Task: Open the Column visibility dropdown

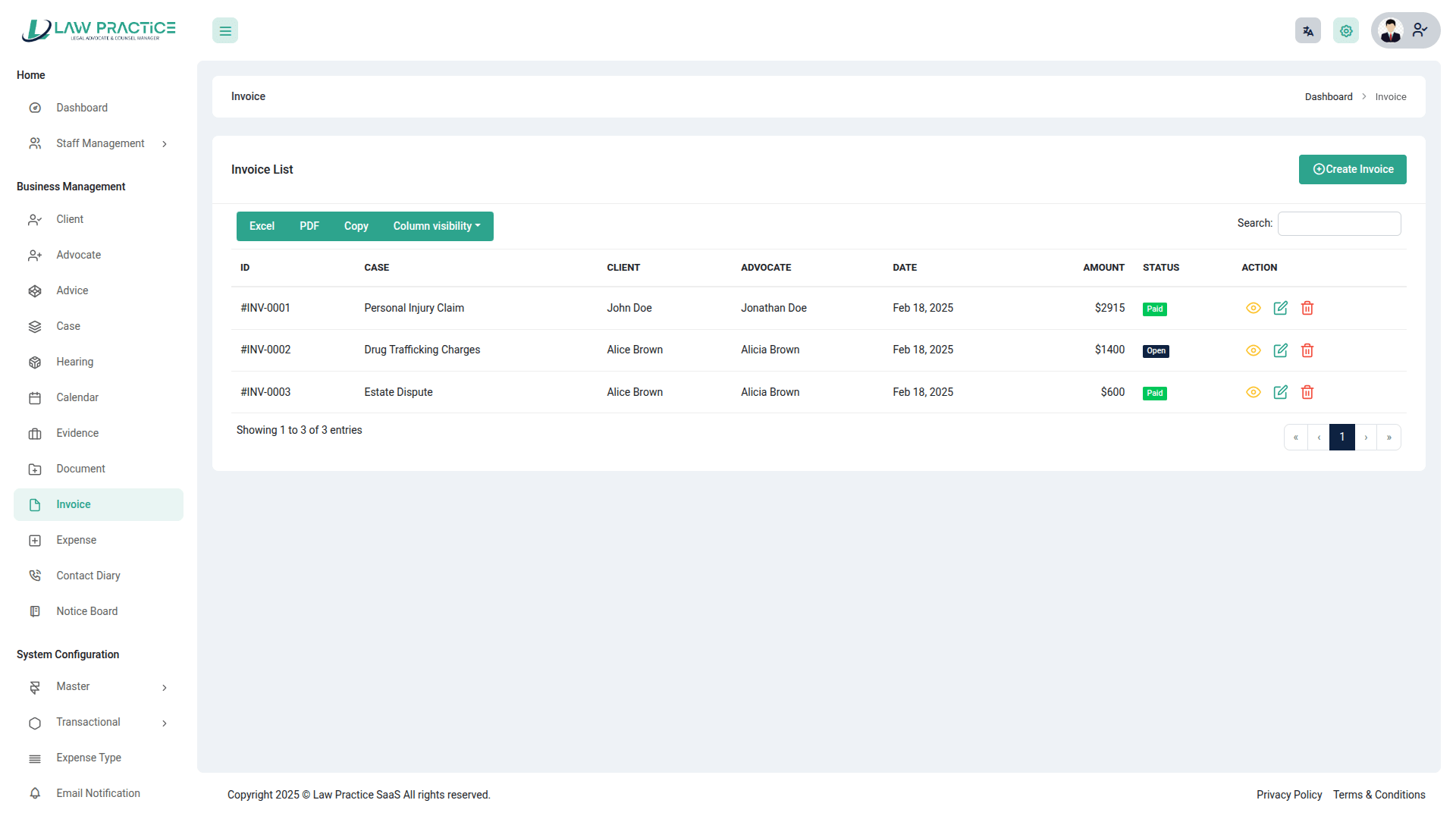Action: pos(437,226)
